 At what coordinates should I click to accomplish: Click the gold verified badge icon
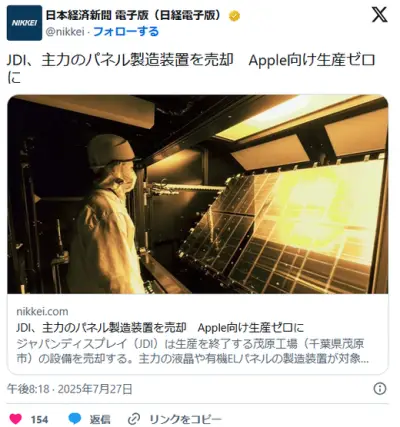[x=234, y=16]
